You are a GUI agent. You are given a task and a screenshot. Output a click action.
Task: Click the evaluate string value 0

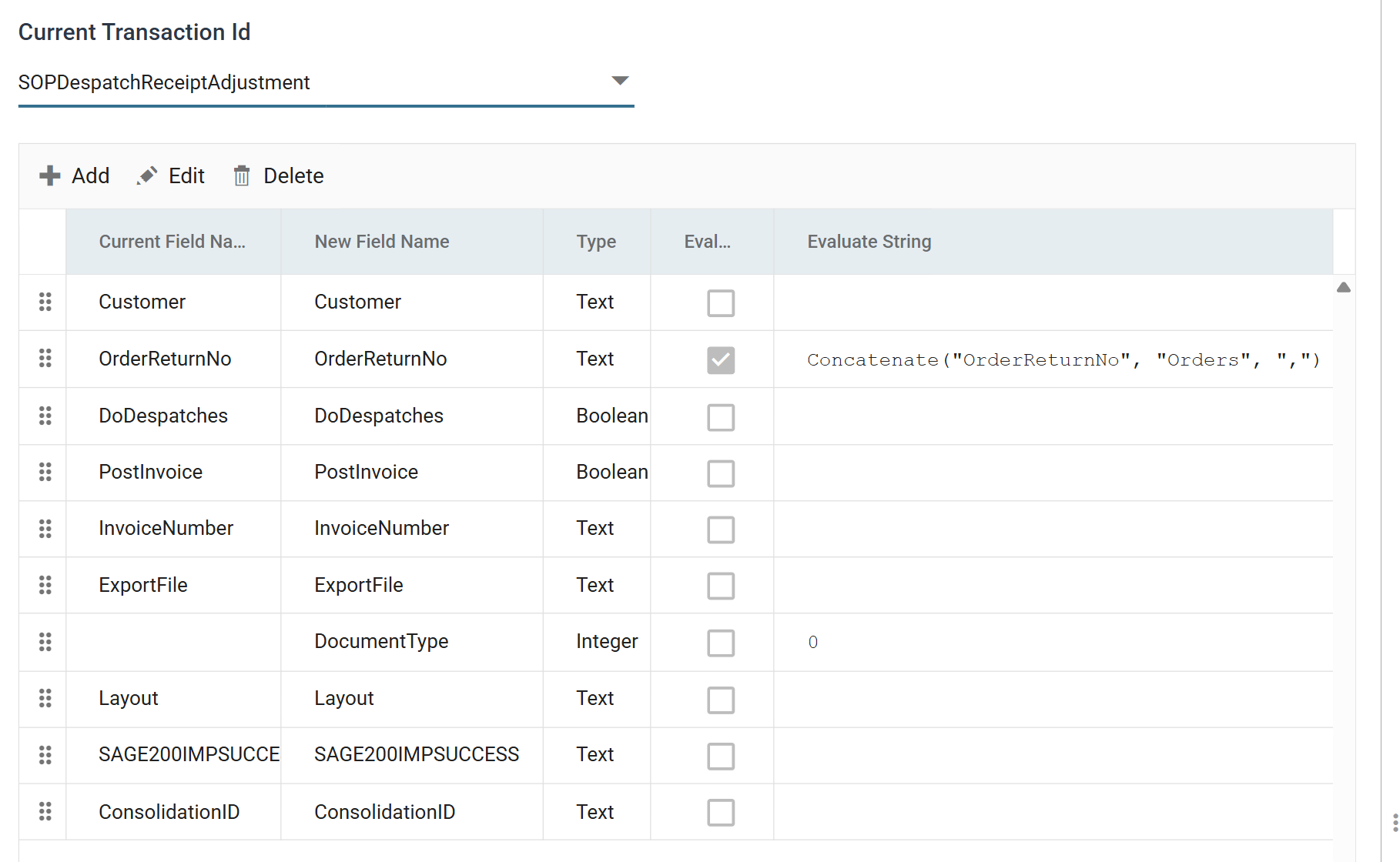click(812, 642)
